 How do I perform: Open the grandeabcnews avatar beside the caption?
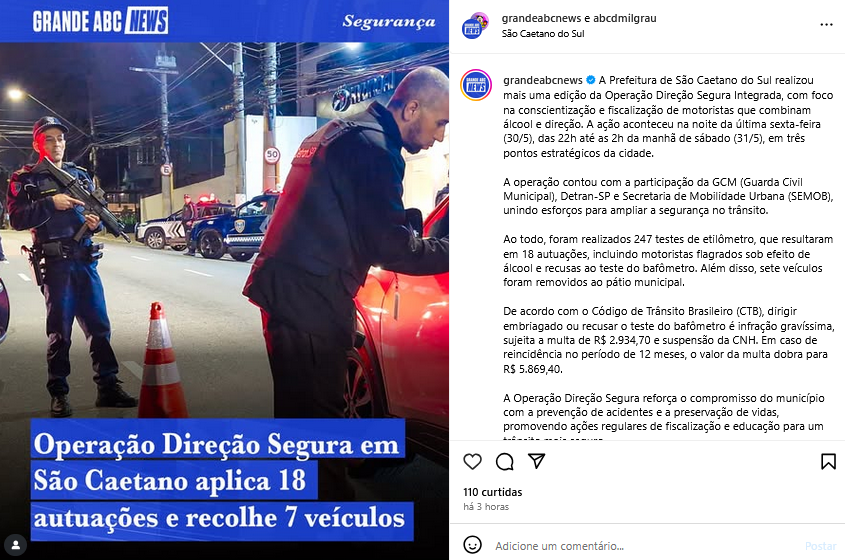pyautogui.click(x=476, y=85)
